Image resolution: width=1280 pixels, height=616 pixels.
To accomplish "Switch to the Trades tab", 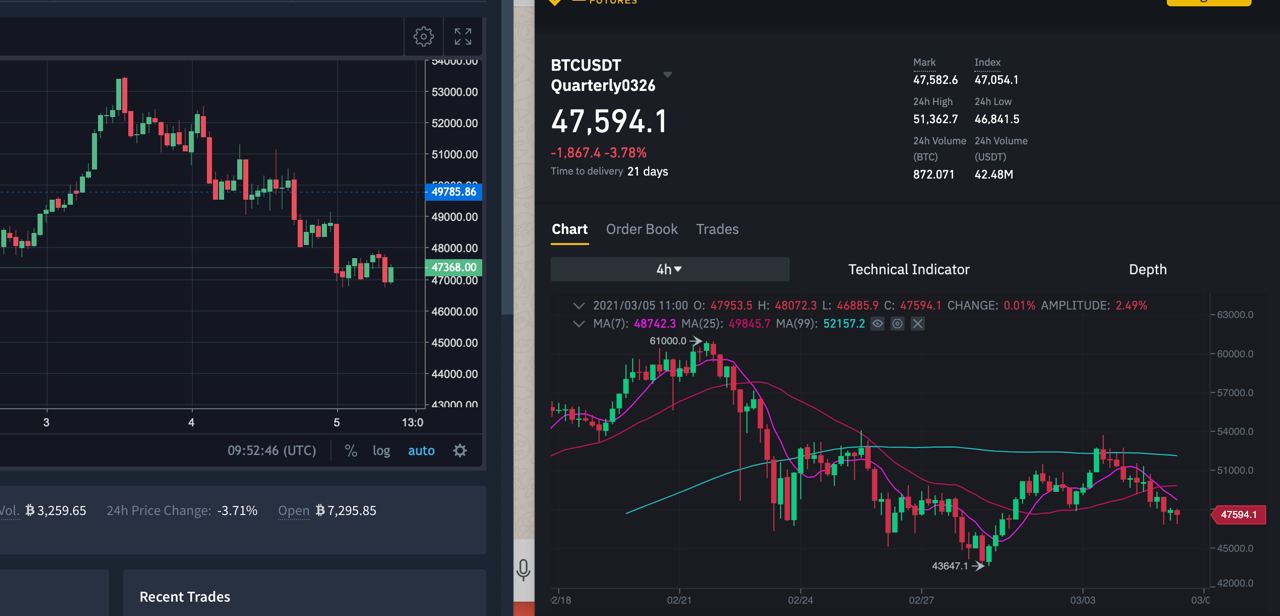I will click(717, 230).
